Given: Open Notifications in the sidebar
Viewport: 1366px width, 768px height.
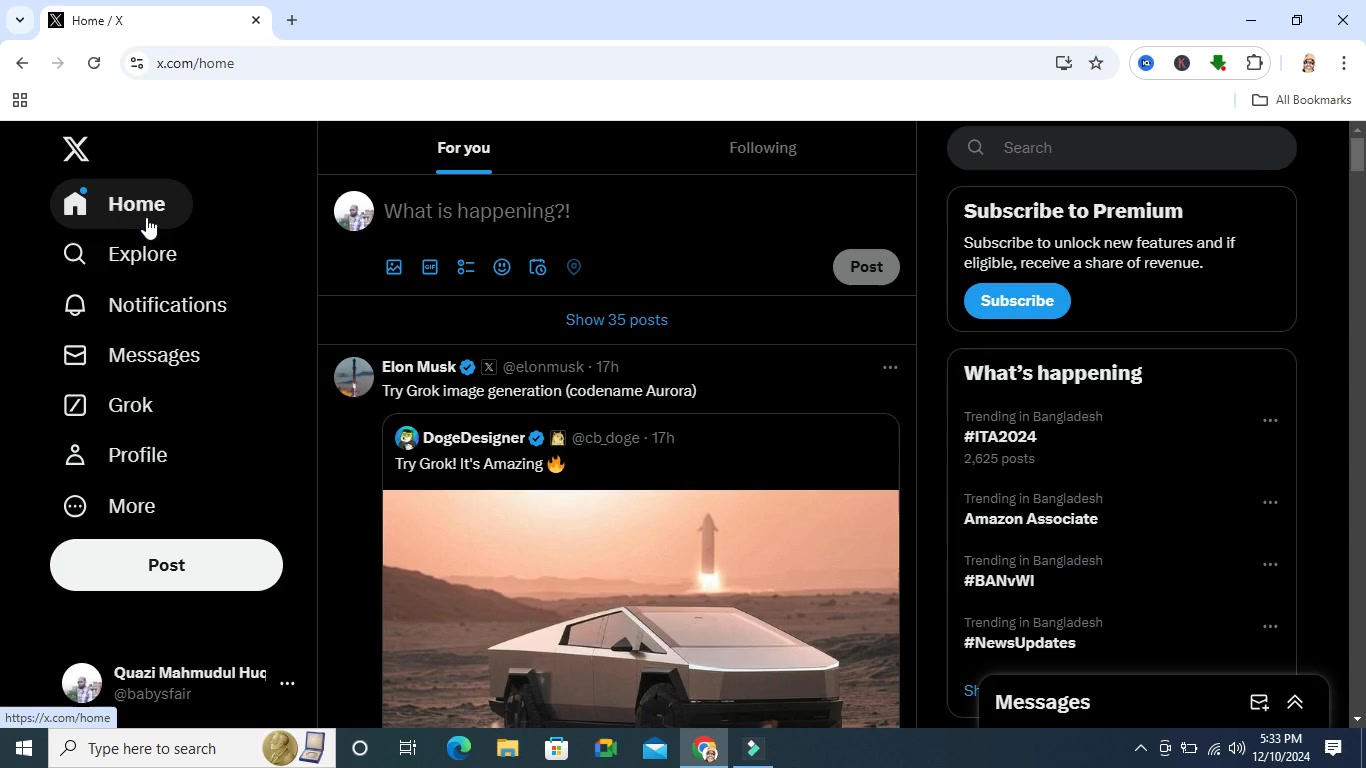Looking at the screenshot, I should (x=146, y=305).
